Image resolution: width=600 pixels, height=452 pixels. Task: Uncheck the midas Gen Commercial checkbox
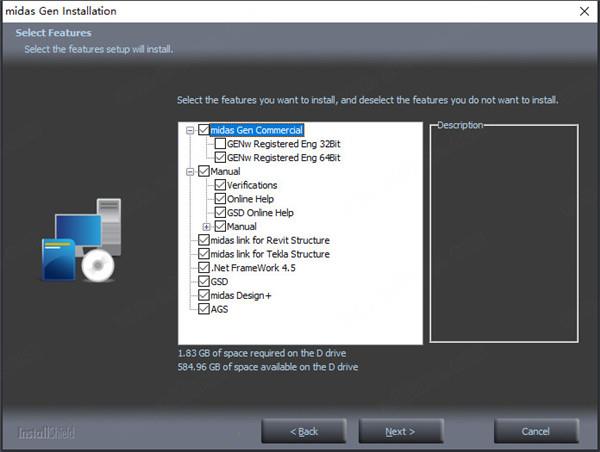click(x=204, y=130)
